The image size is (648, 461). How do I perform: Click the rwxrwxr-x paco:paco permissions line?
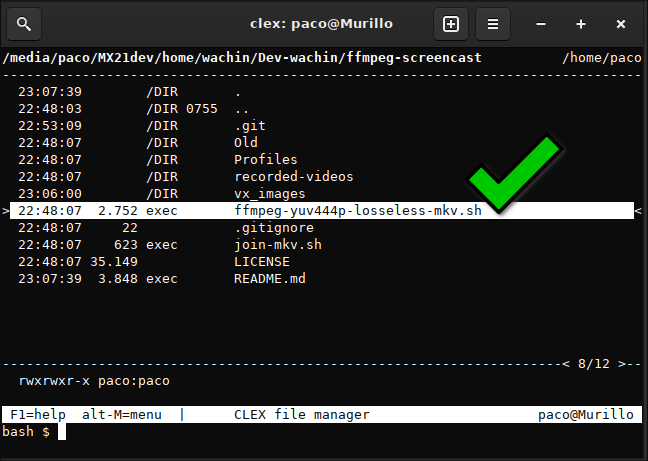point(94,380)
